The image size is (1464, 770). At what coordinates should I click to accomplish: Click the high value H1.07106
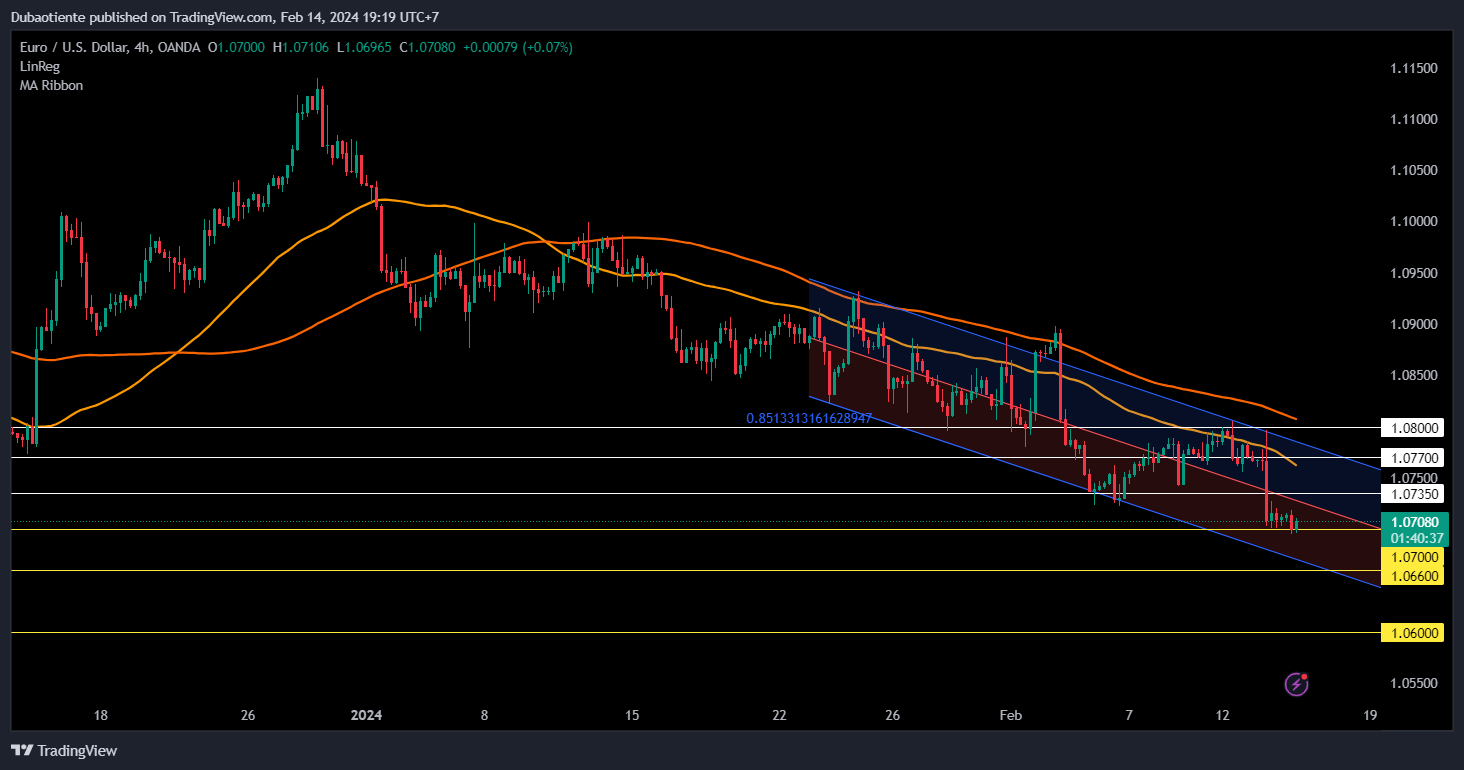(303, 47)
